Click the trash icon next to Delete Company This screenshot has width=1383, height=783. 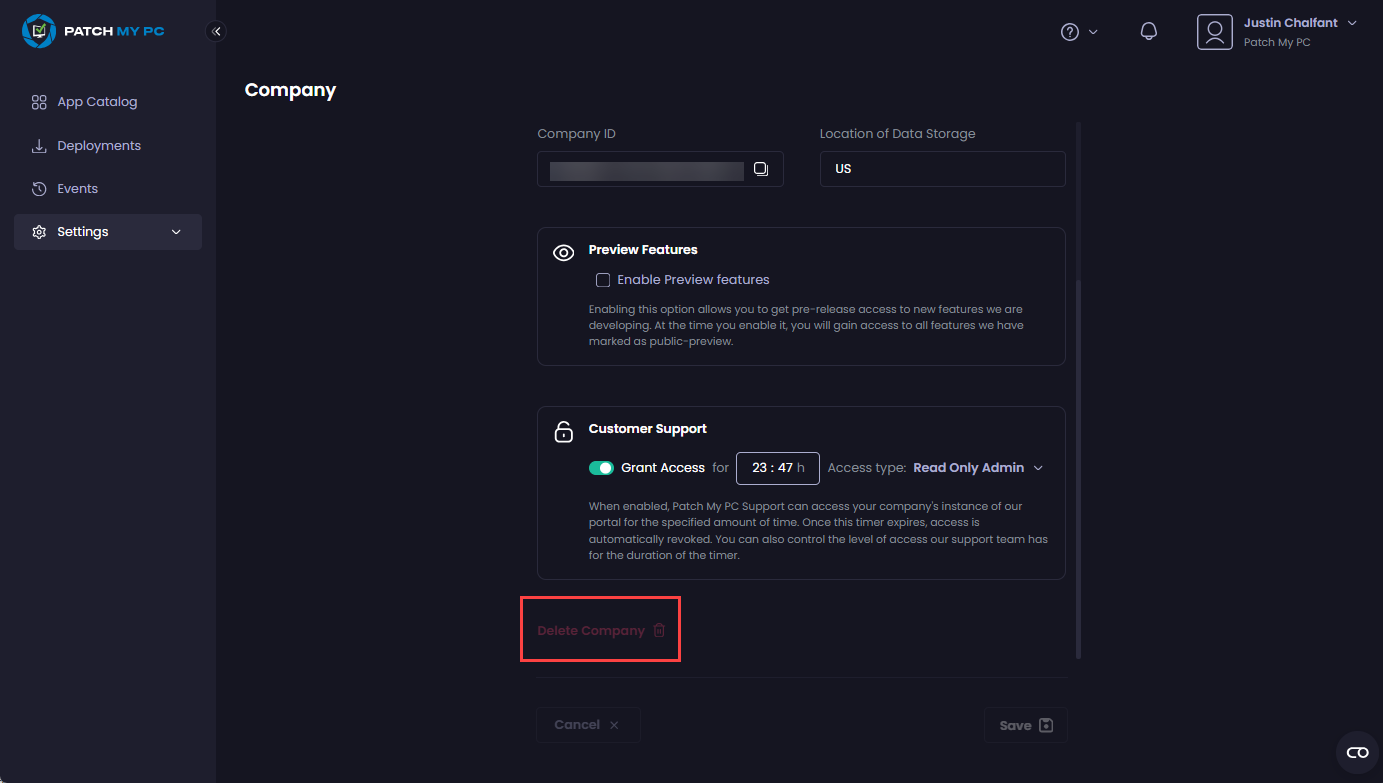click(x=659, y=630)
